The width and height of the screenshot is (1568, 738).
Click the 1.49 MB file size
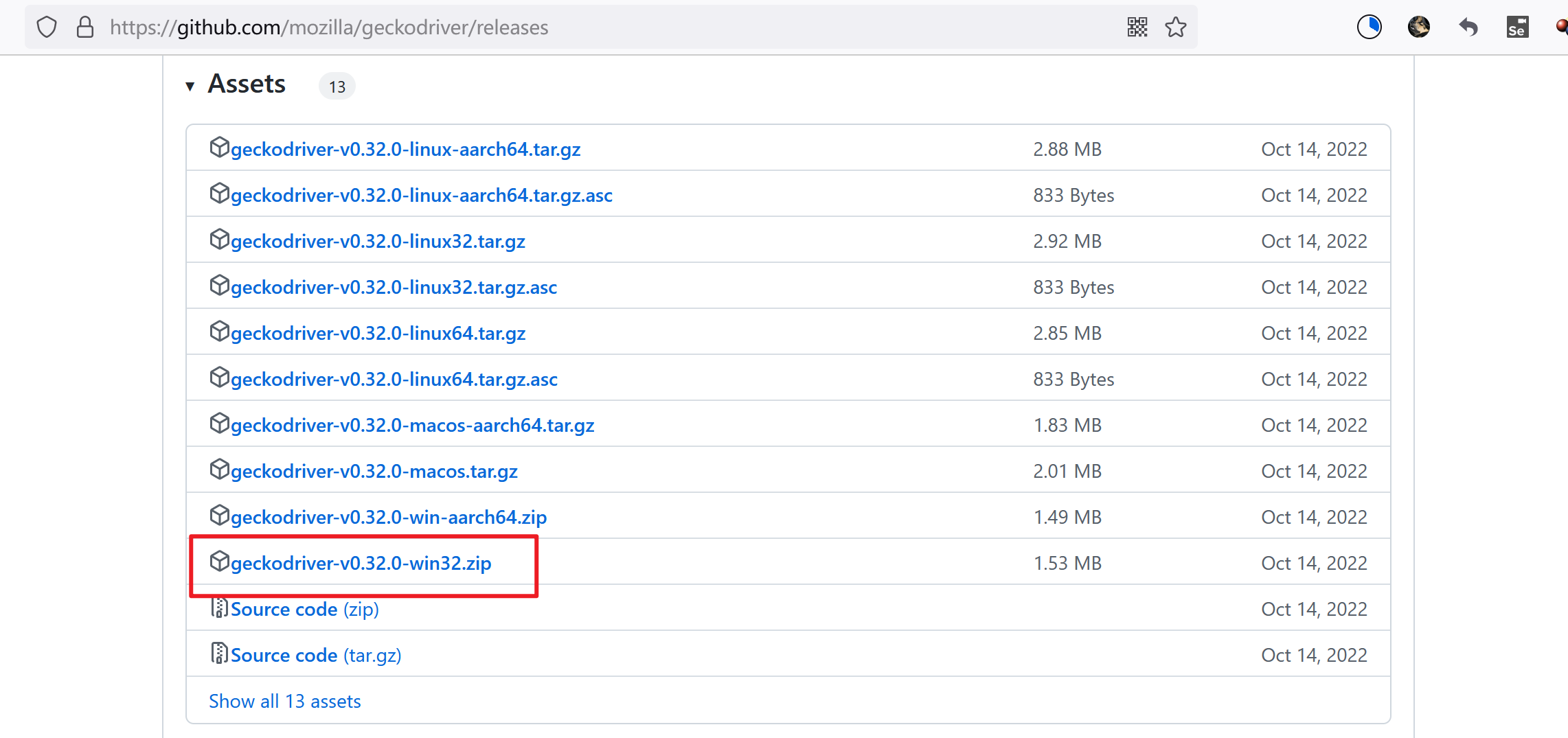[1067, 517]
